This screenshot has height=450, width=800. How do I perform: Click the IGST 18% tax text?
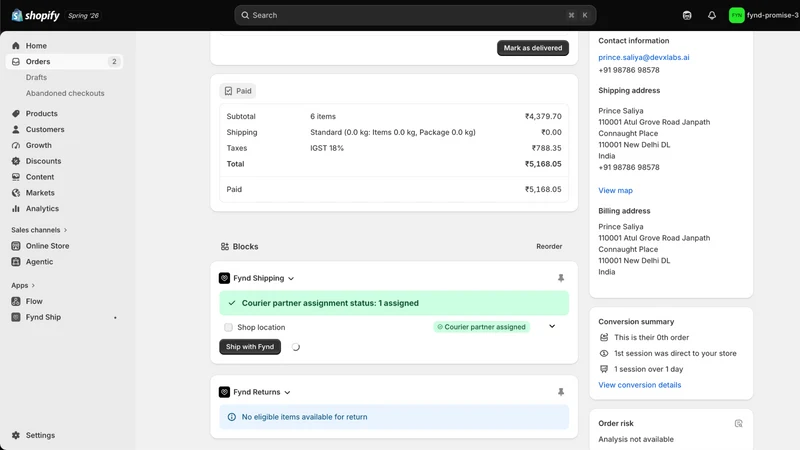[x=327, y=148]
